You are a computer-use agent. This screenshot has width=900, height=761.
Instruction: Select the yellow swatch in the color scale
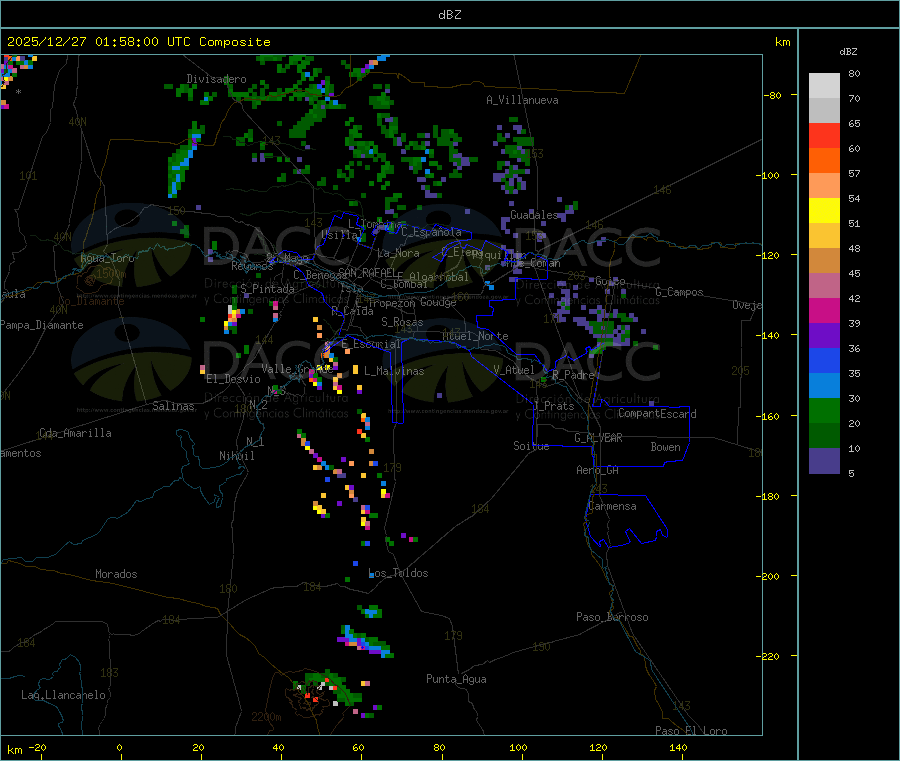coord(824,210)
